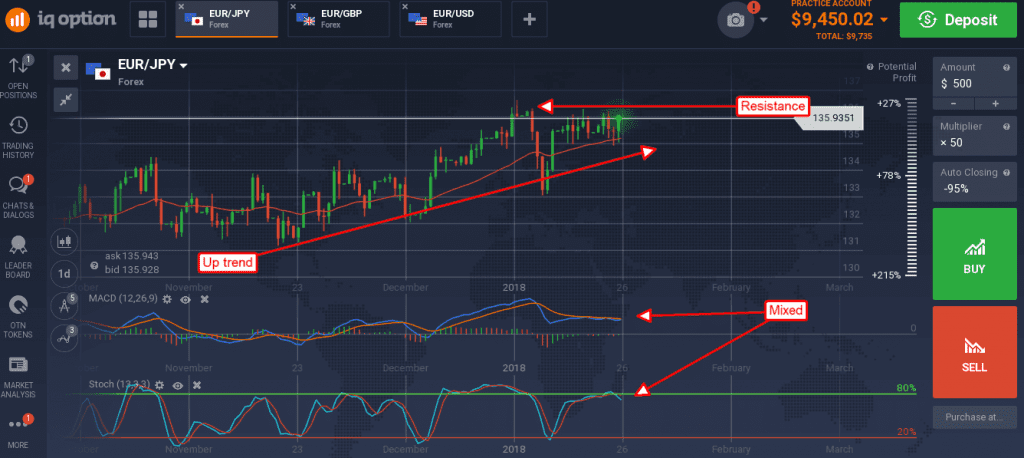Open the camera options dropdown arrow
Viewport: 1024px width, 458px height.
763,20
